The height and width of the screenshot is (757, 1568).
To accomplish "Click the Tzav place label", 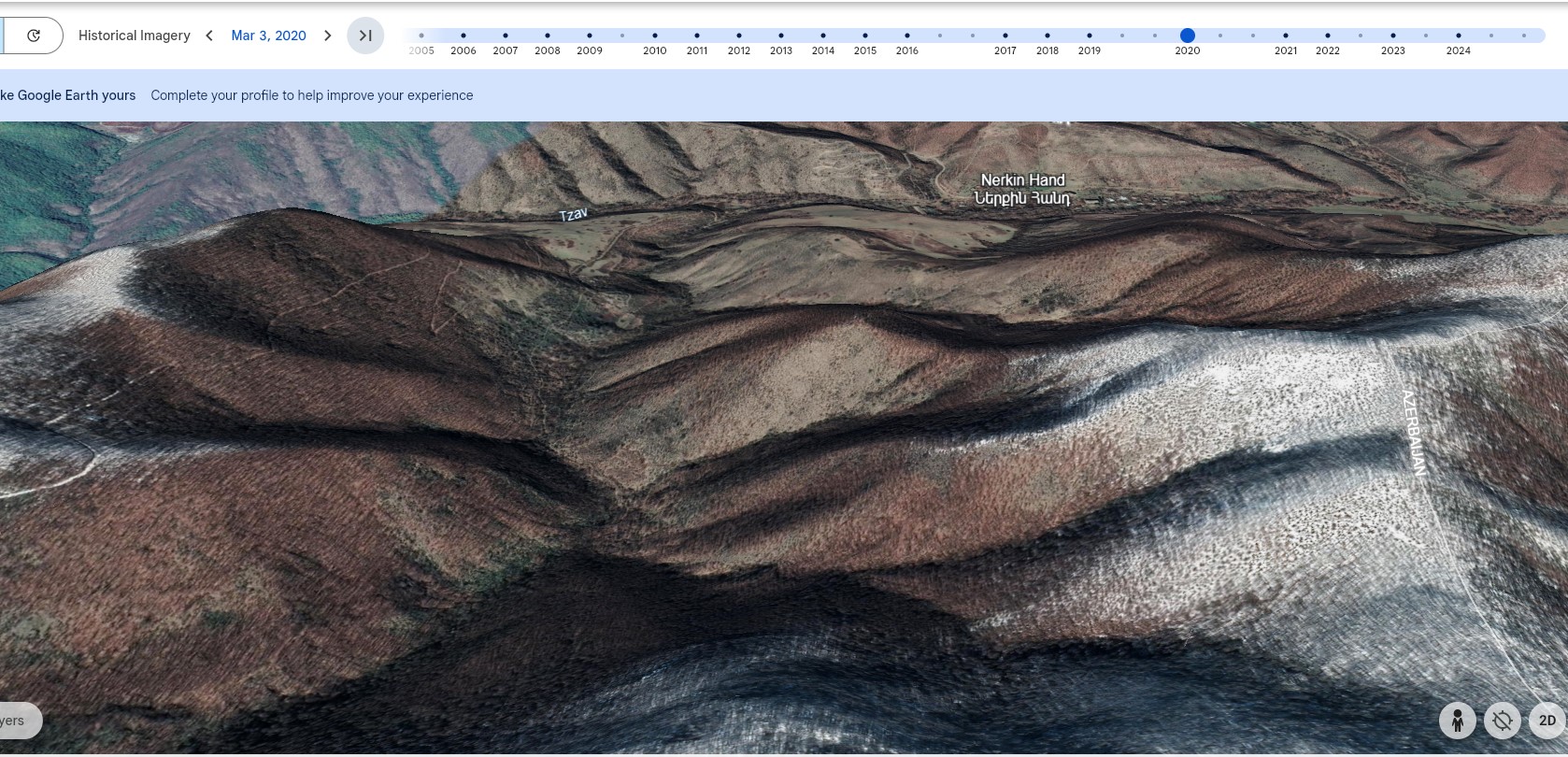I will 573,215.
